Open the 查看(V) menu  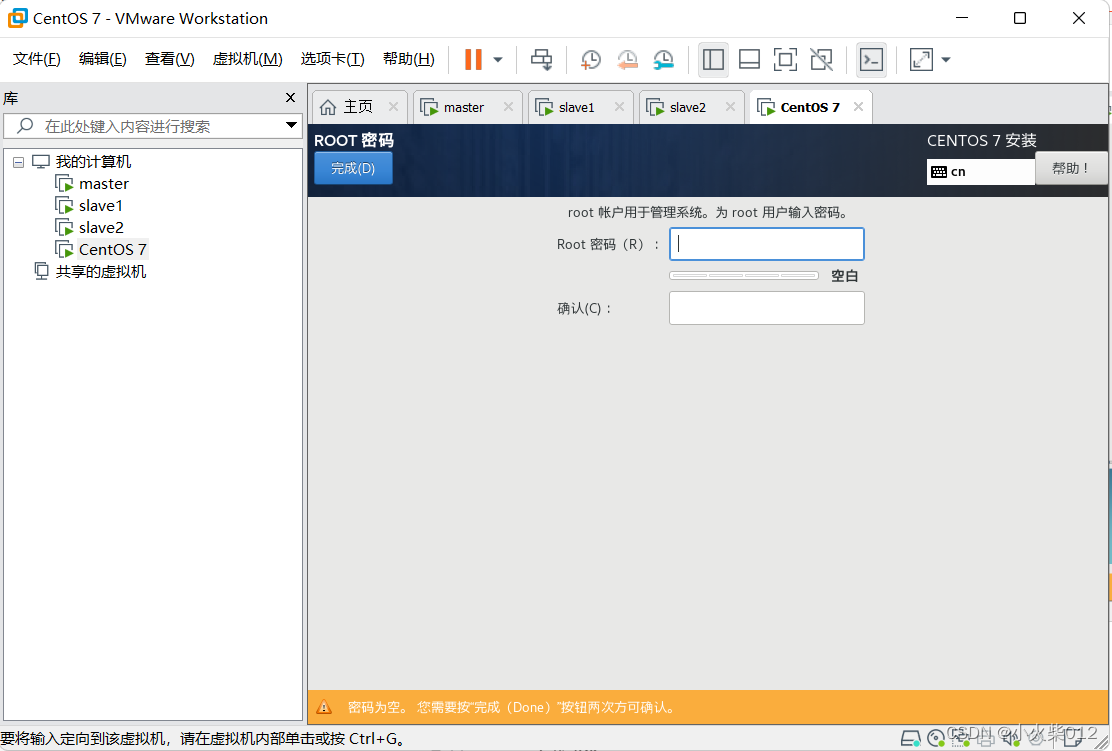point(169,59)
